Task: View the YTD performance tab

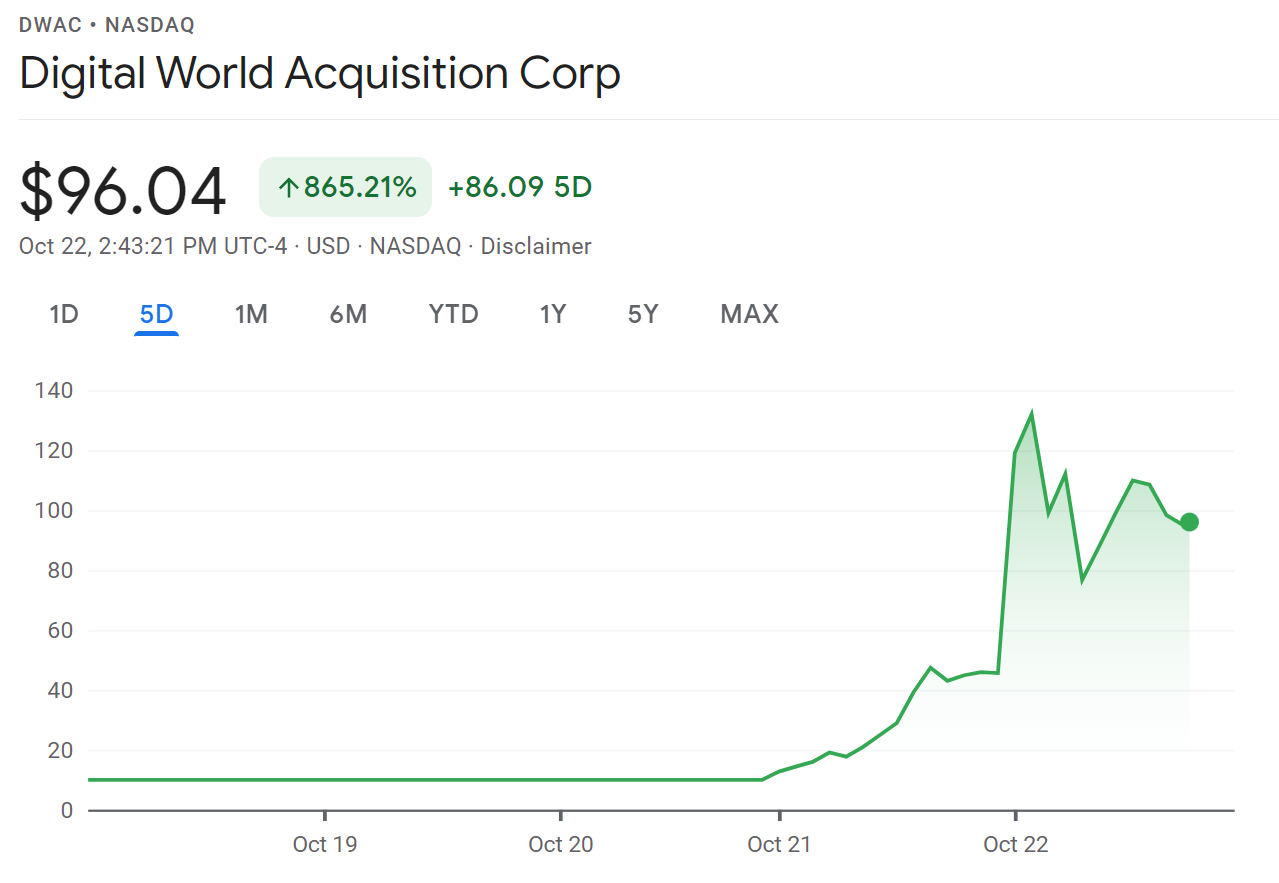Action: [453, 313]
